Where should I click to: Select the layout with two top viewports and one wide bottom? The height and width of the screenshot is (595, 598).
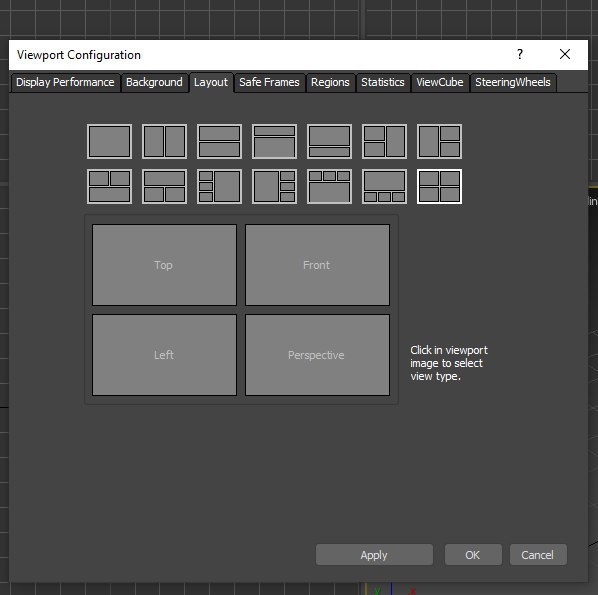pos(109,187)
